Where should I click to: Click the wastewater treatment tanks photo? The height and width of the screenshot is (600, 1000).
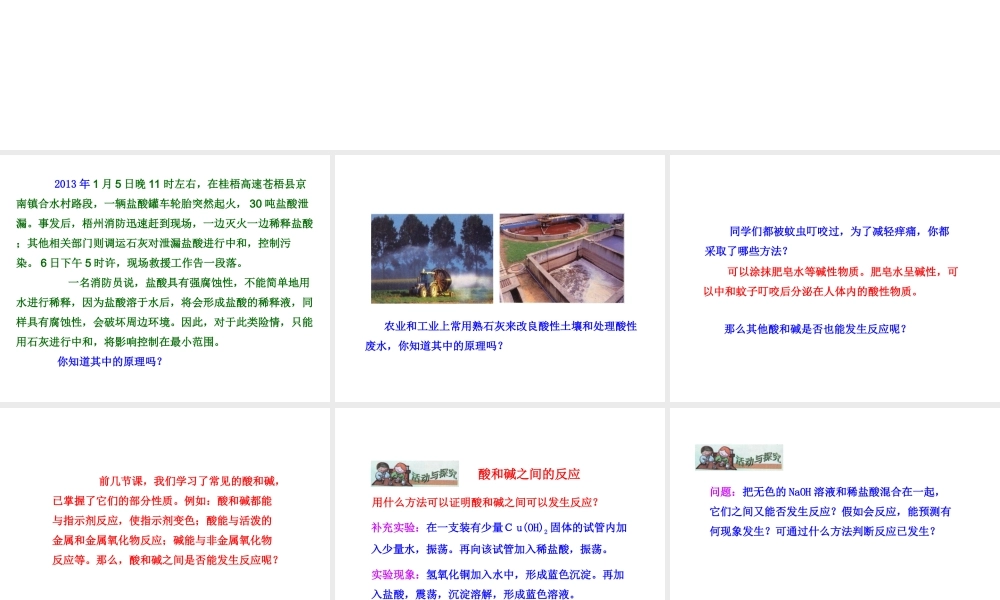pyautogui.click(x=561, y=258)
